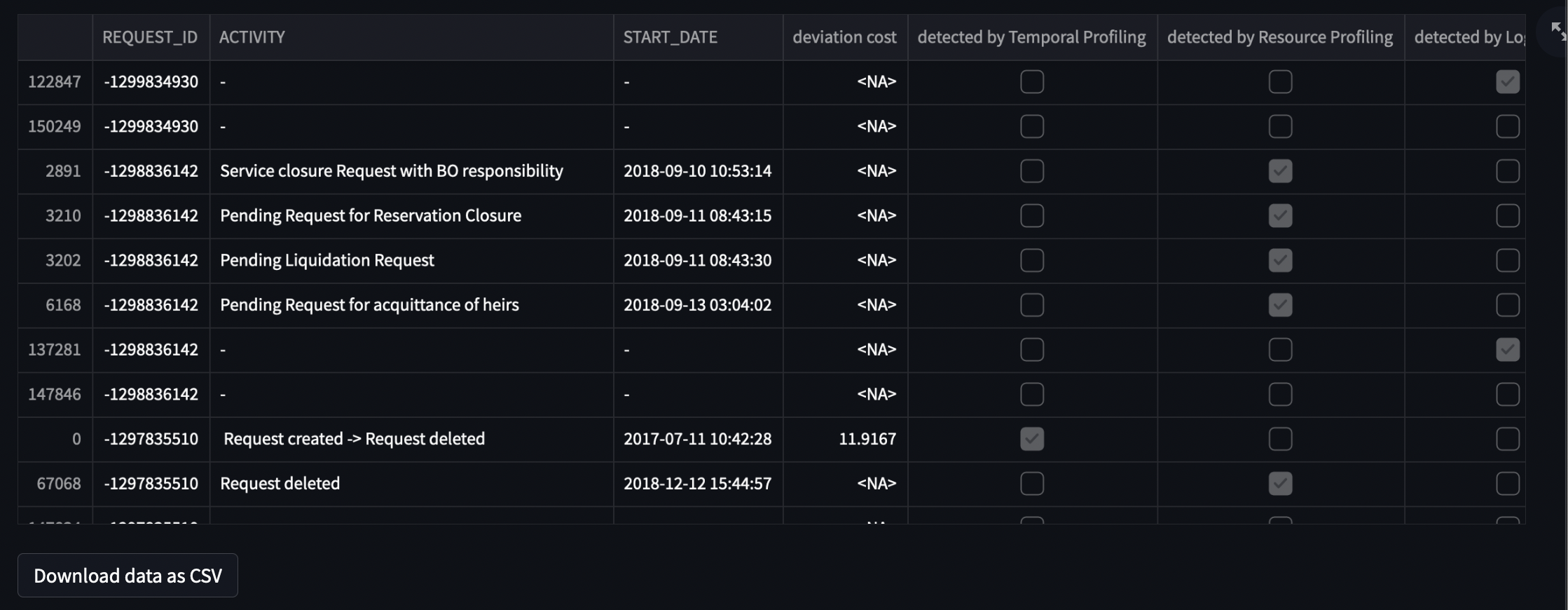Toggle Resource Profiling checkbox in row 2891
1568x610 pixels.
[x=1280, y=171]
